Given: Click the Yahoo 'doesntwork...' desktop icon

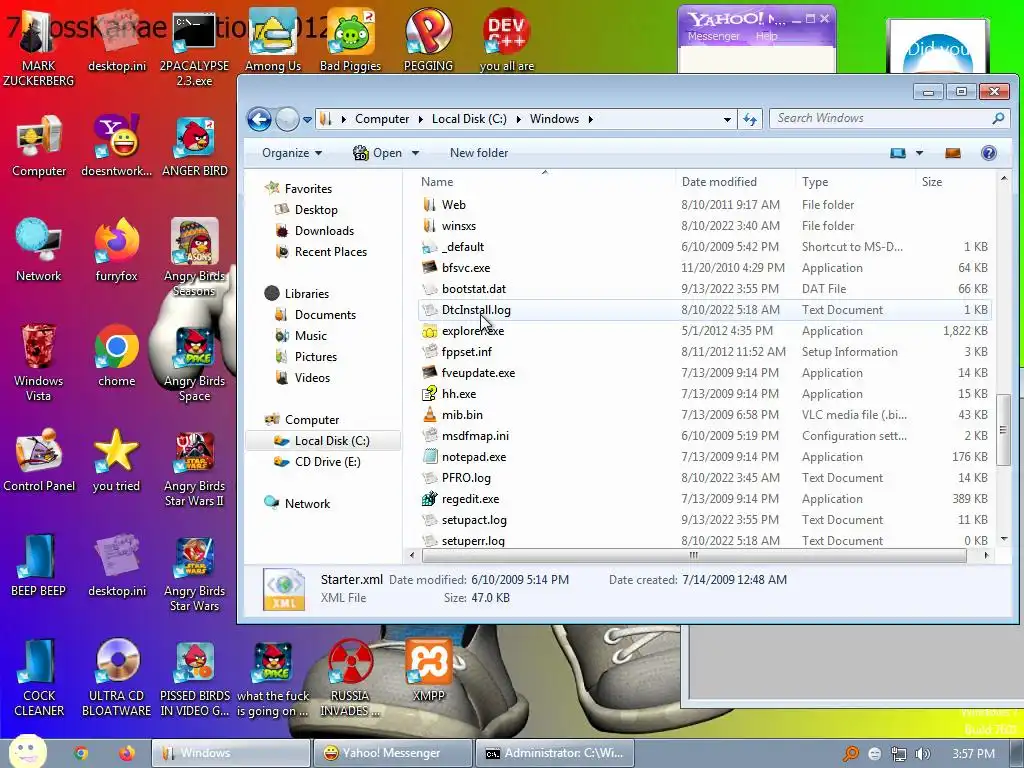Looking at the screenshot, I should pos(116,146).
